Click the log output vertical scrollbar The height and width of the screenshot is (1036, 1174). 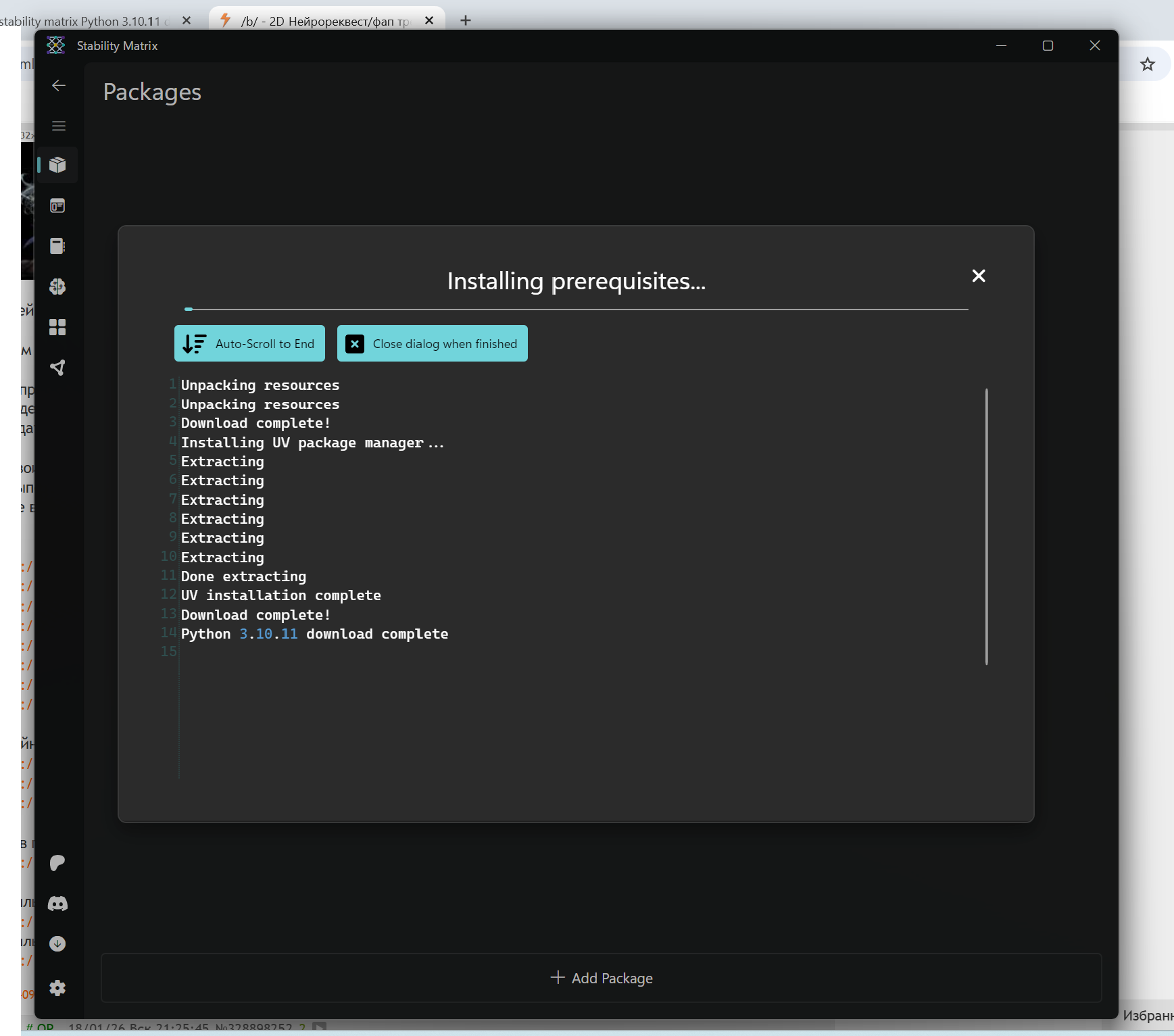click(x=987, y=526)
